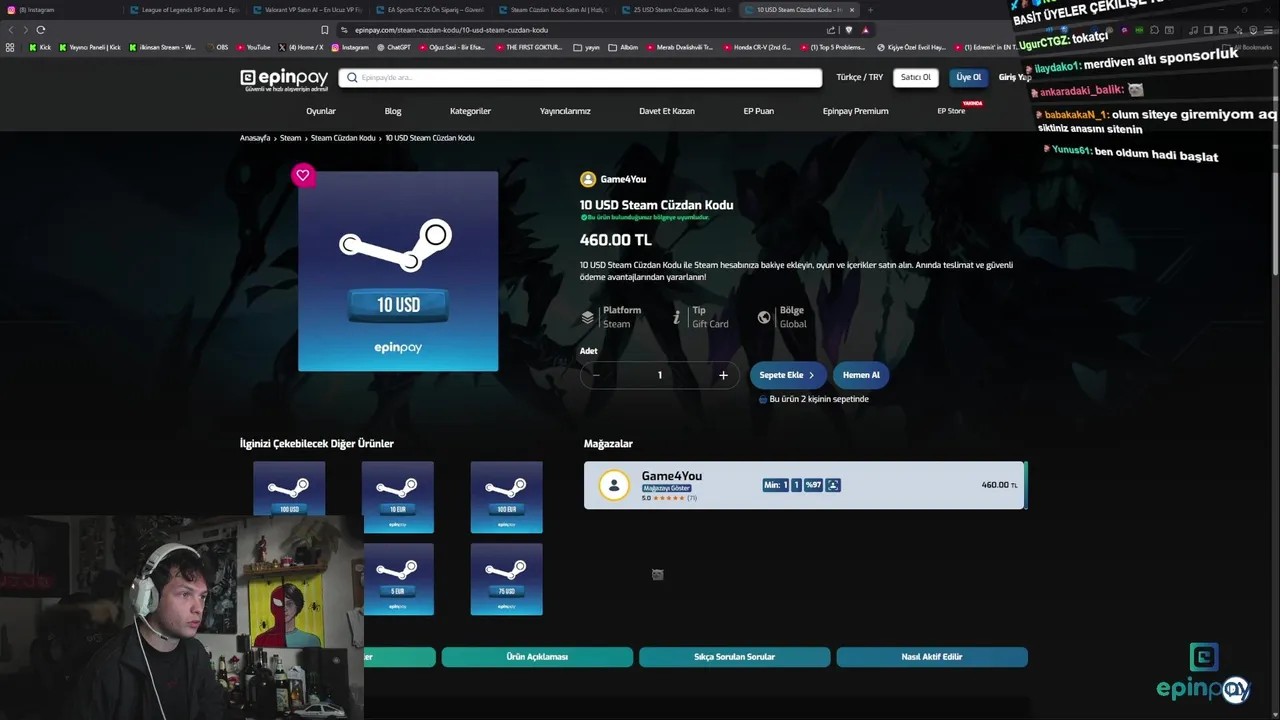Open EP Store menu item

click(x=951, y=111)
